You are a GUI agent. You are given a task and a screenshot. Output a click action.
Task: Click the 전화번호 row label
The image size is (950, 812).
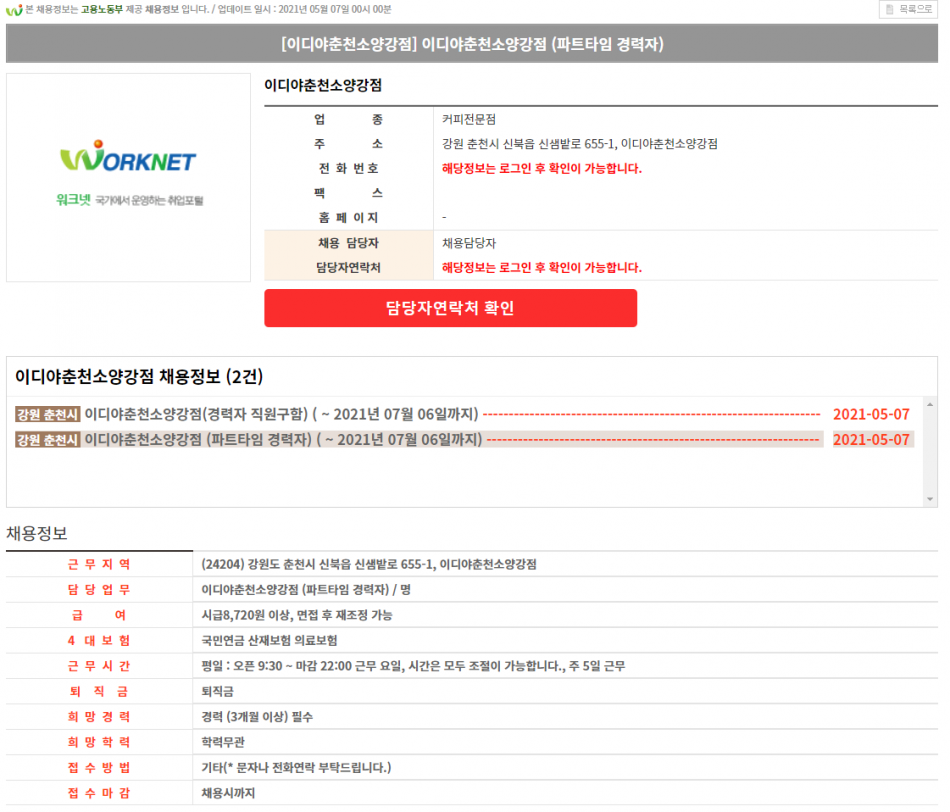point(348,168)
